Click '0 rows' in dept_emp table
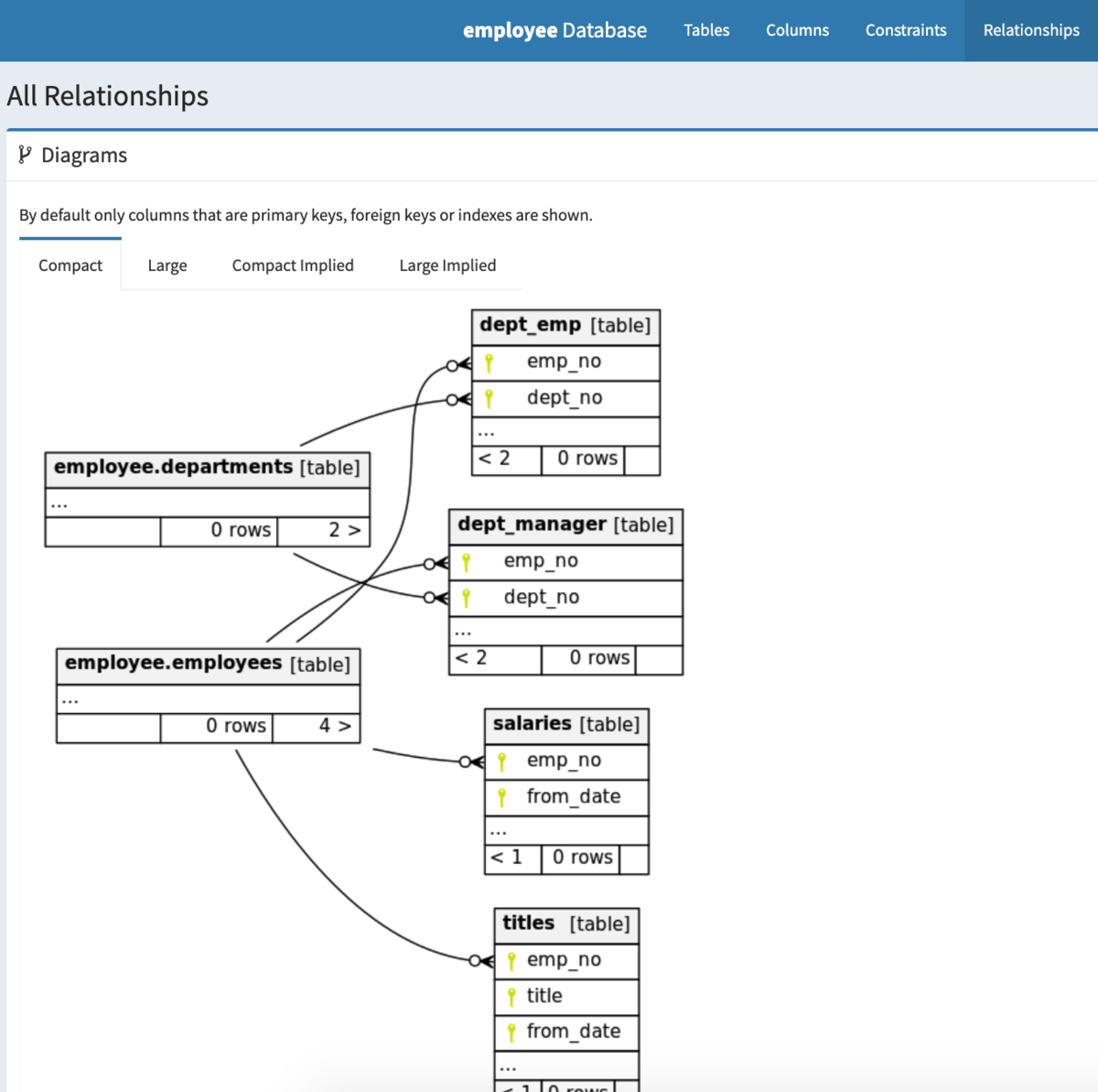Viewport: 1098px width, 1092px height. pos(587,460)
